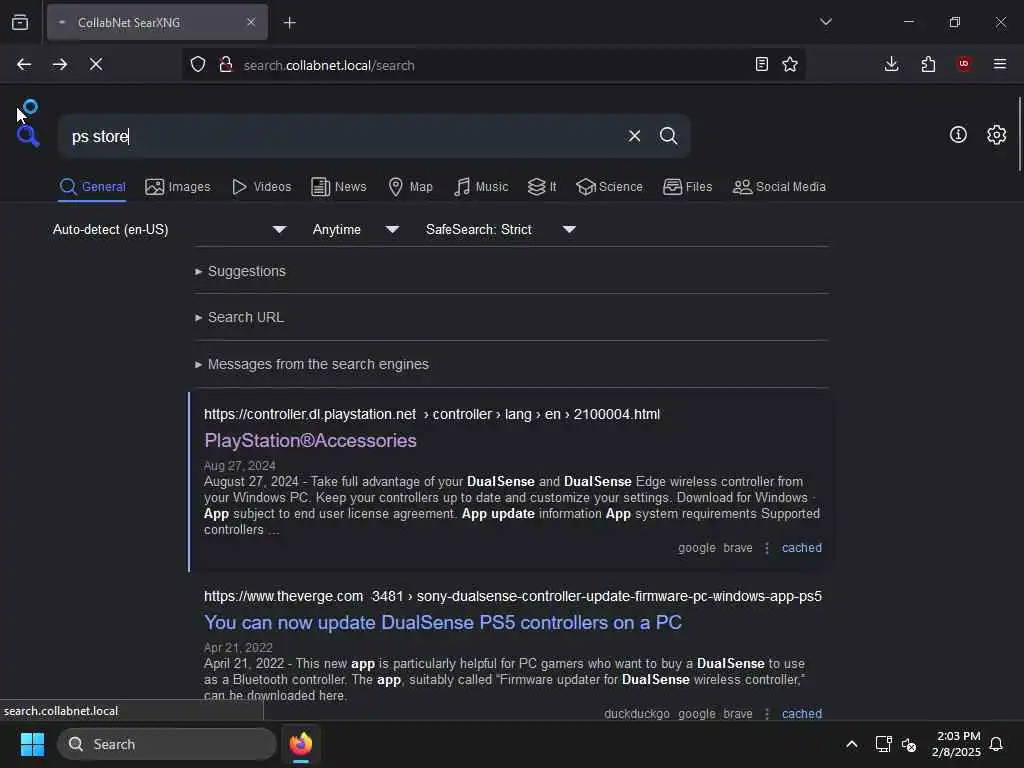This screenshot has width=1024, height=768.
Task: Open the Anytime time range dropdown
Action: pos(356,229)
